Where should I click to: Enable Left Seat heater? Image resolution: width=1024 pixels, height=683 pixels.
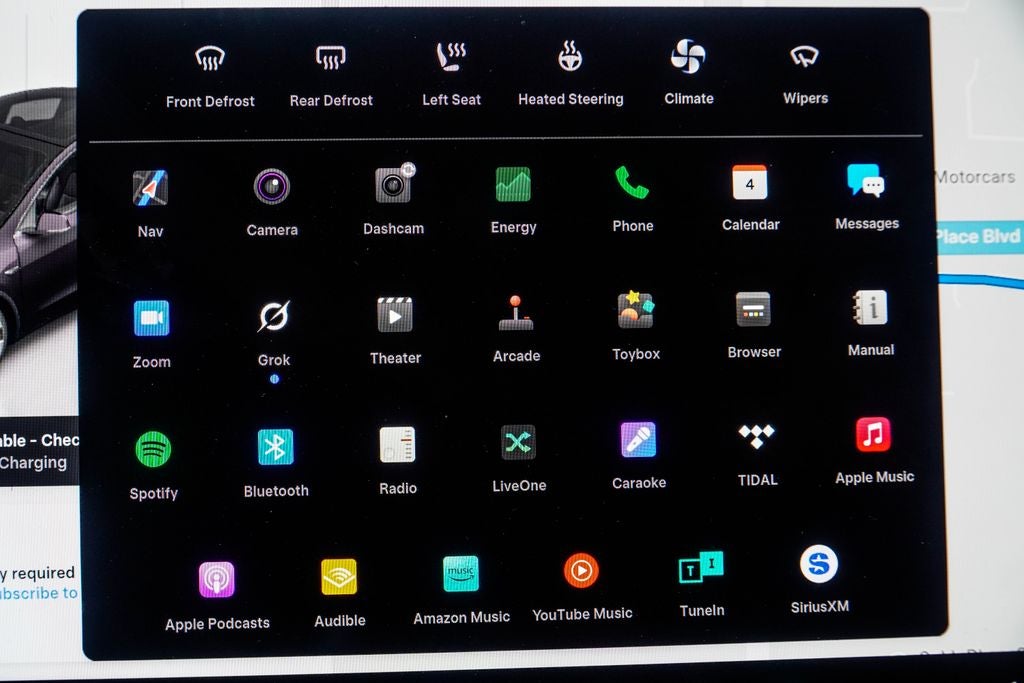[451, 58]
